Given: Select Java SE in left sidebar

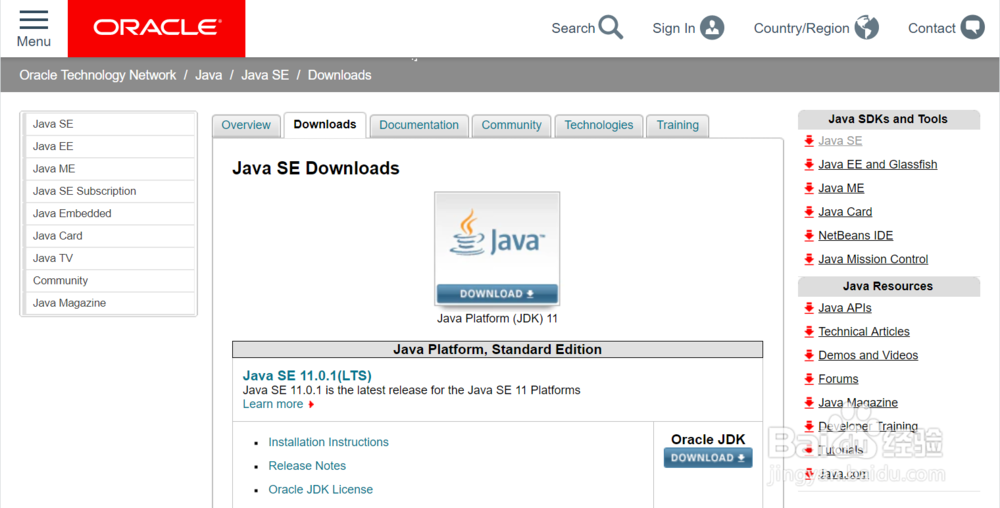Looking at the screenshot, I should click(109, 124).
